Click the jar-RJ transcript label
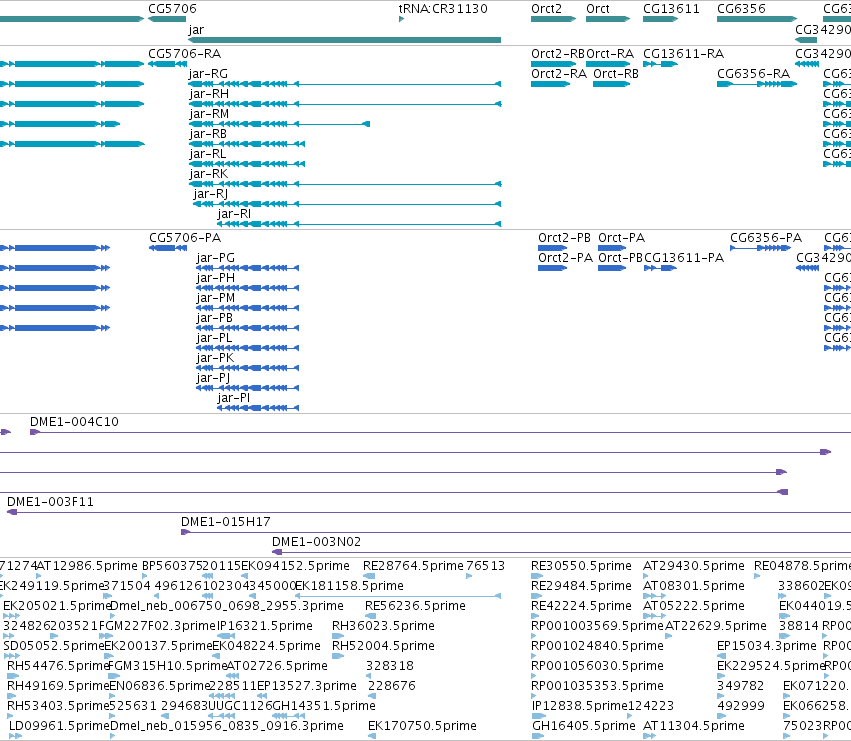 211,194
